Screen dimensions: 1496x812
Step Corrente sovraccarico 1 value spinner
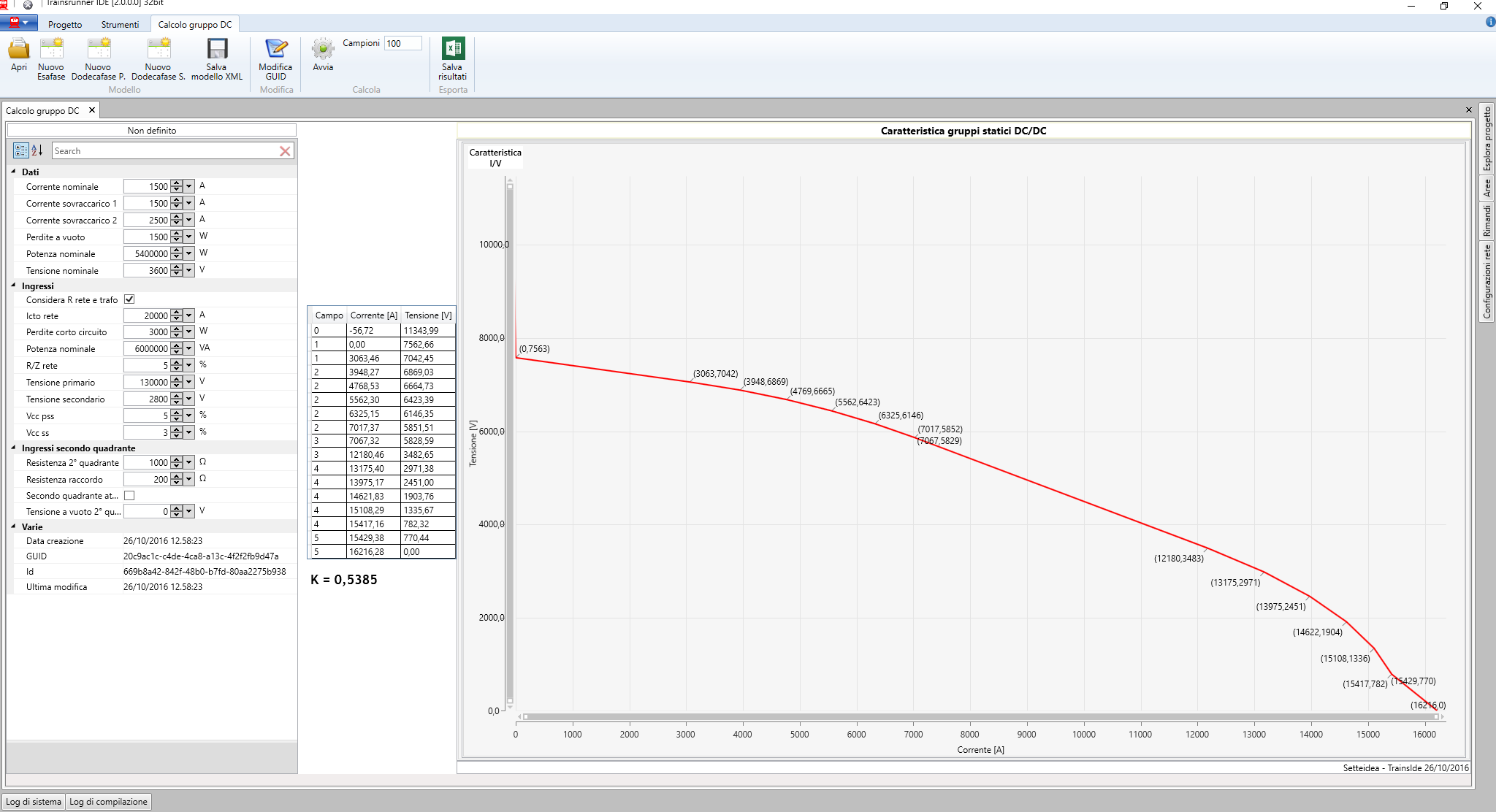point(176,203)
